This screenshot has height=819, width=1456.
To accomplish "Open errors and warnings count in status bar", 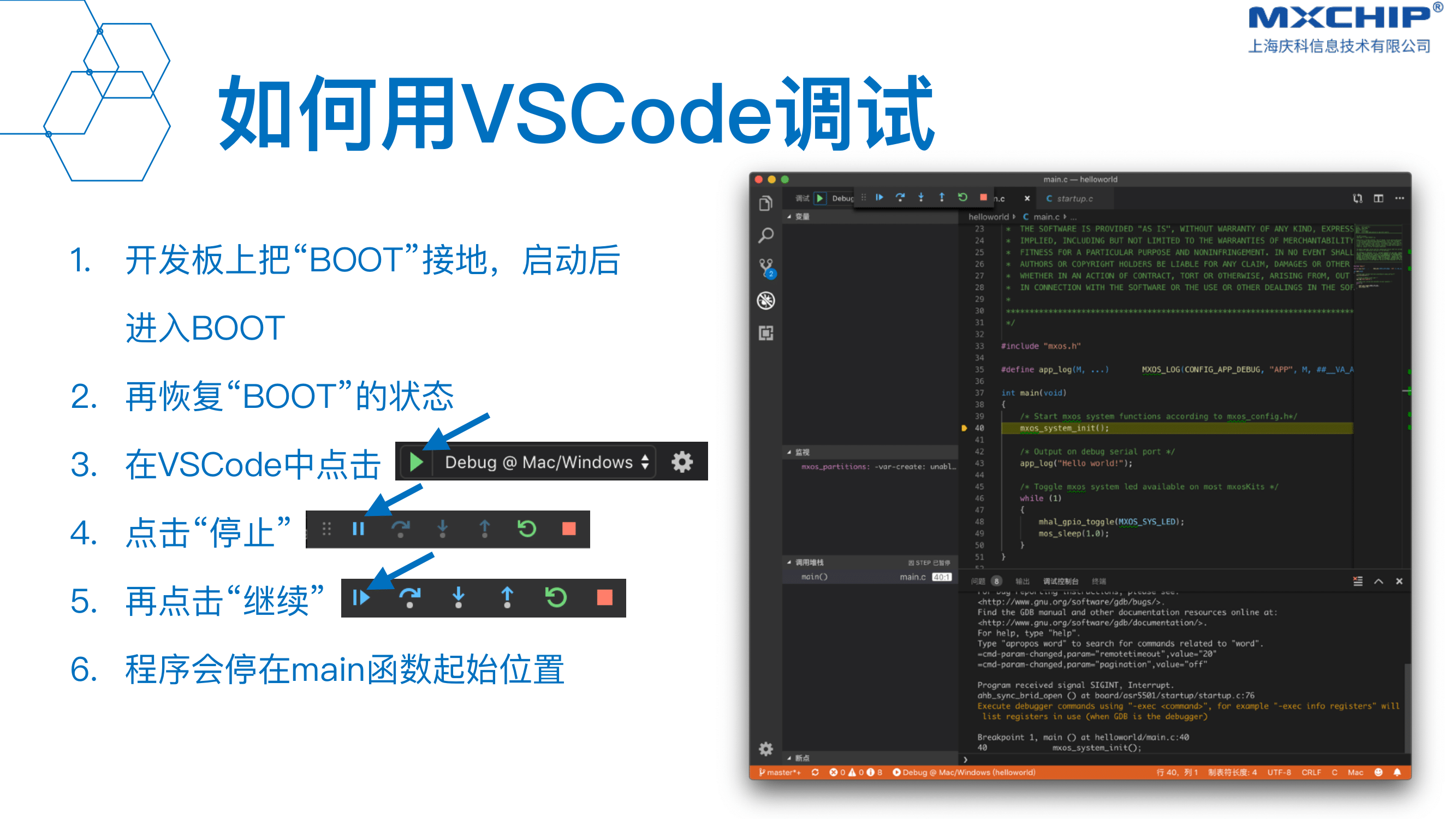I will point(855,772).
